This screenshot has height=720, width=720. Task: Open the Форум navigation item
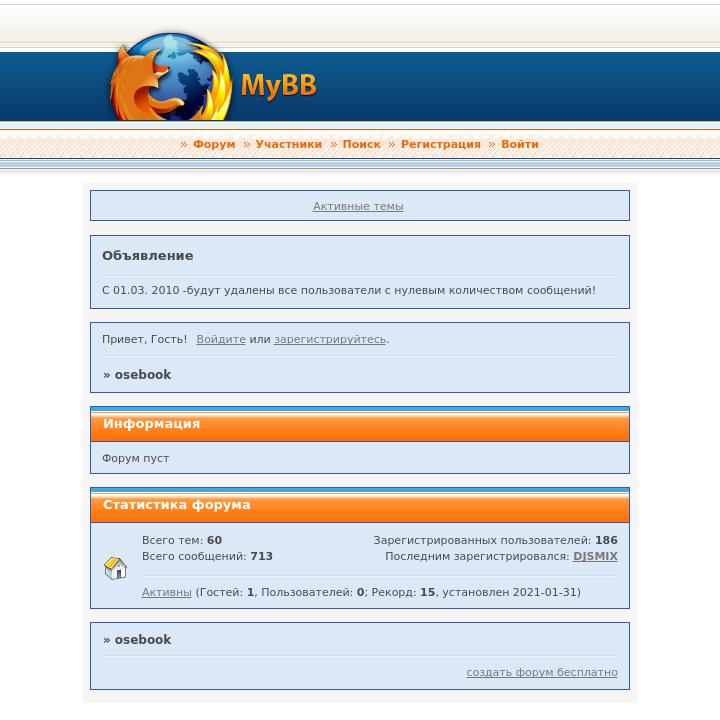pyautogui.click(x=214, y=144)
